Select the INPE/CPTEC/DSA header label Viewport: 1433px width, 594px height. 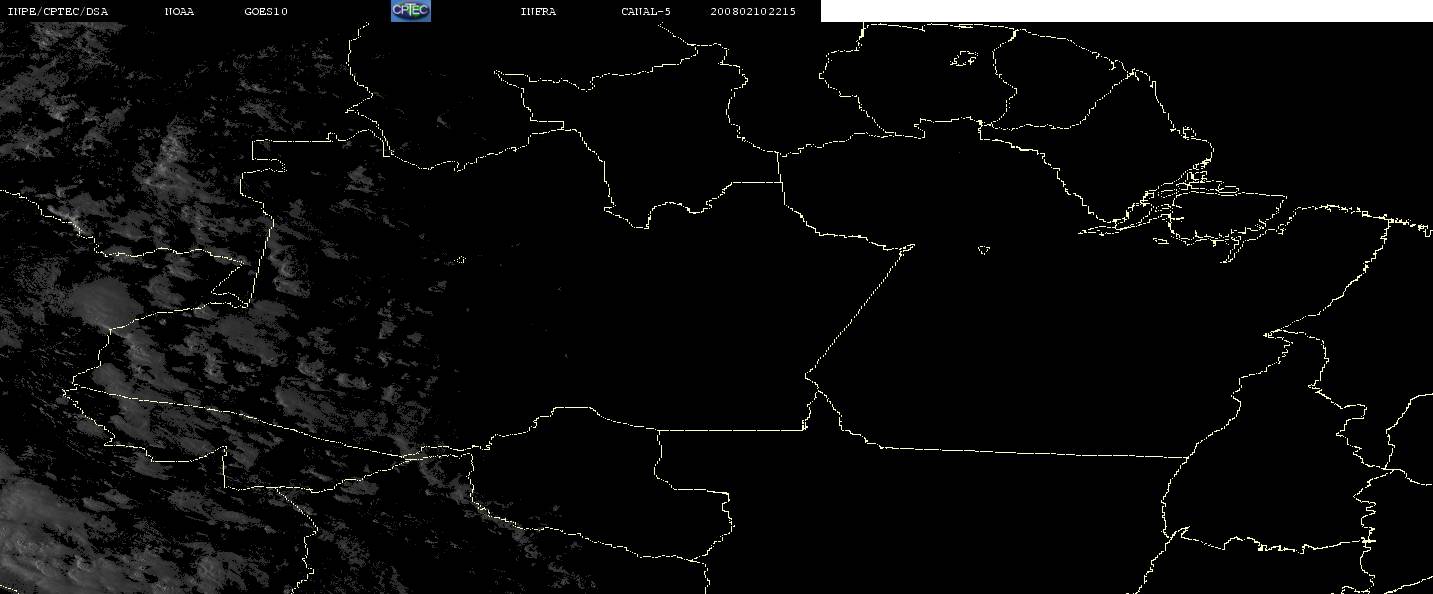coord(58,12)
